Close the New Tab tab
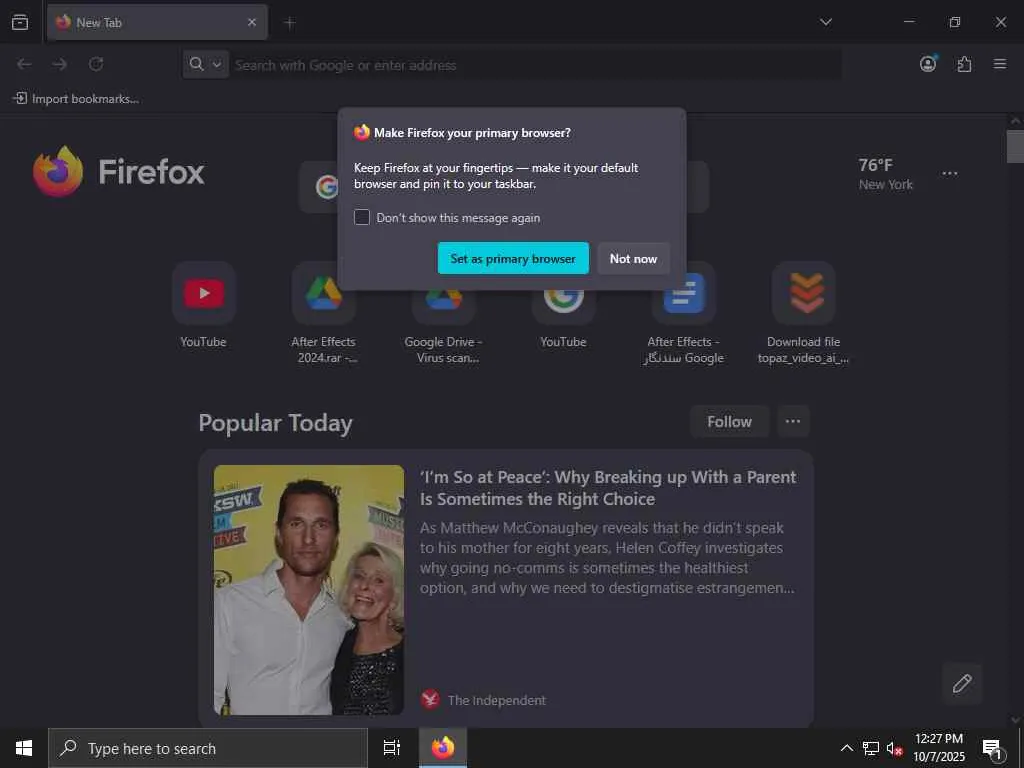Screen dimensions: 1024x768 pyautogui.click(x=252, y=22)
